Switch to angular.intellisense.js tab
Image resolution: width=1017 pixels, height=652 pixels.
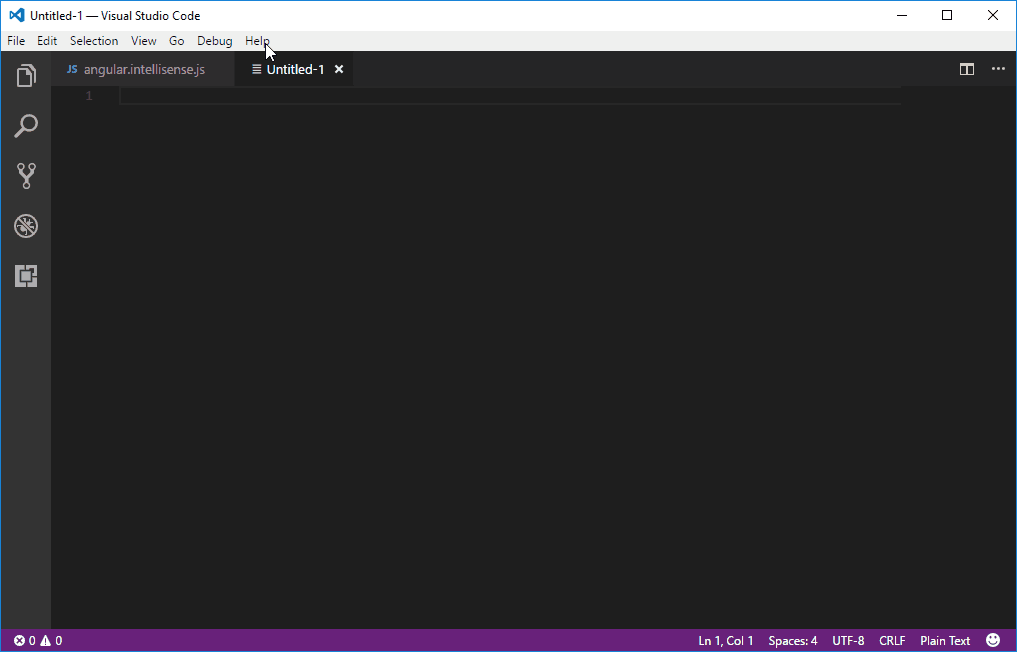coord(143,69)
